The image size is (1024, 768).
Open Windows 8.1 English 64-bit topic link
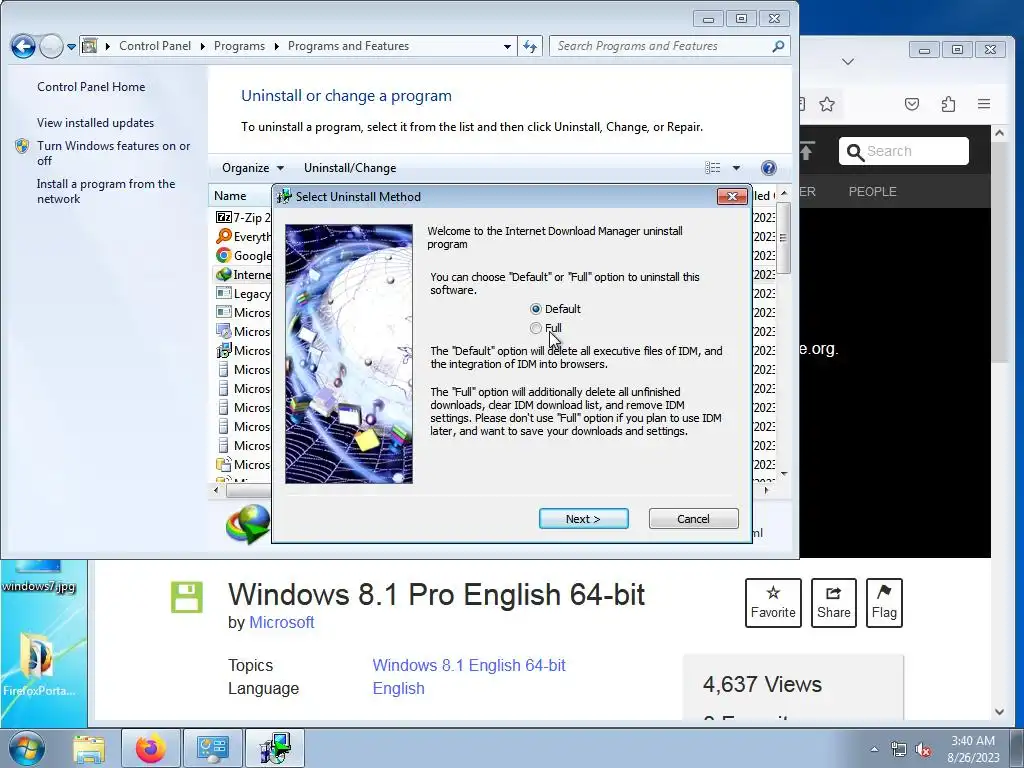tap(469, 665)
